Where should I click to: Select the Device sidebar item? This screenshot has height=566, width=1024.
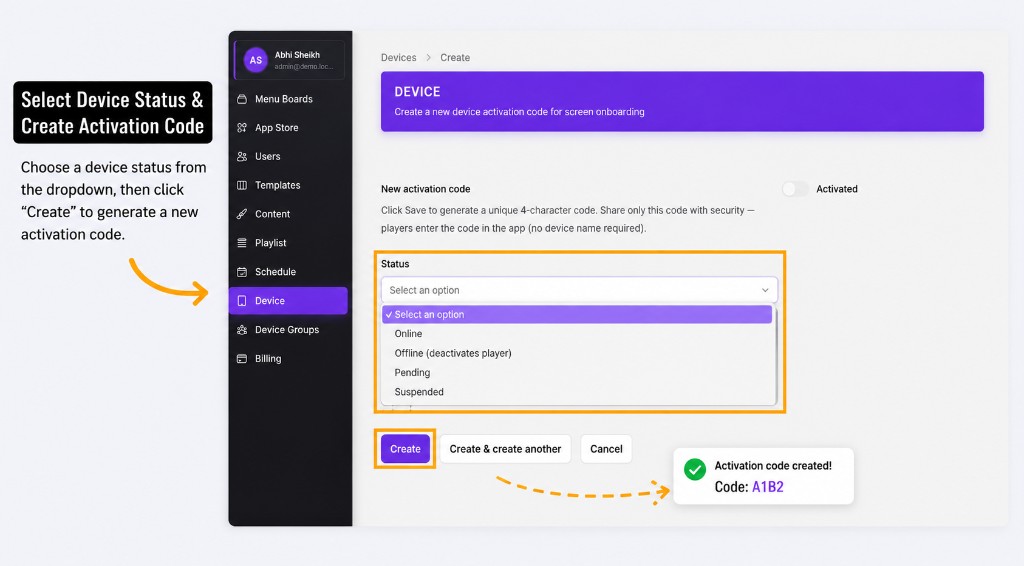[288, 301]
